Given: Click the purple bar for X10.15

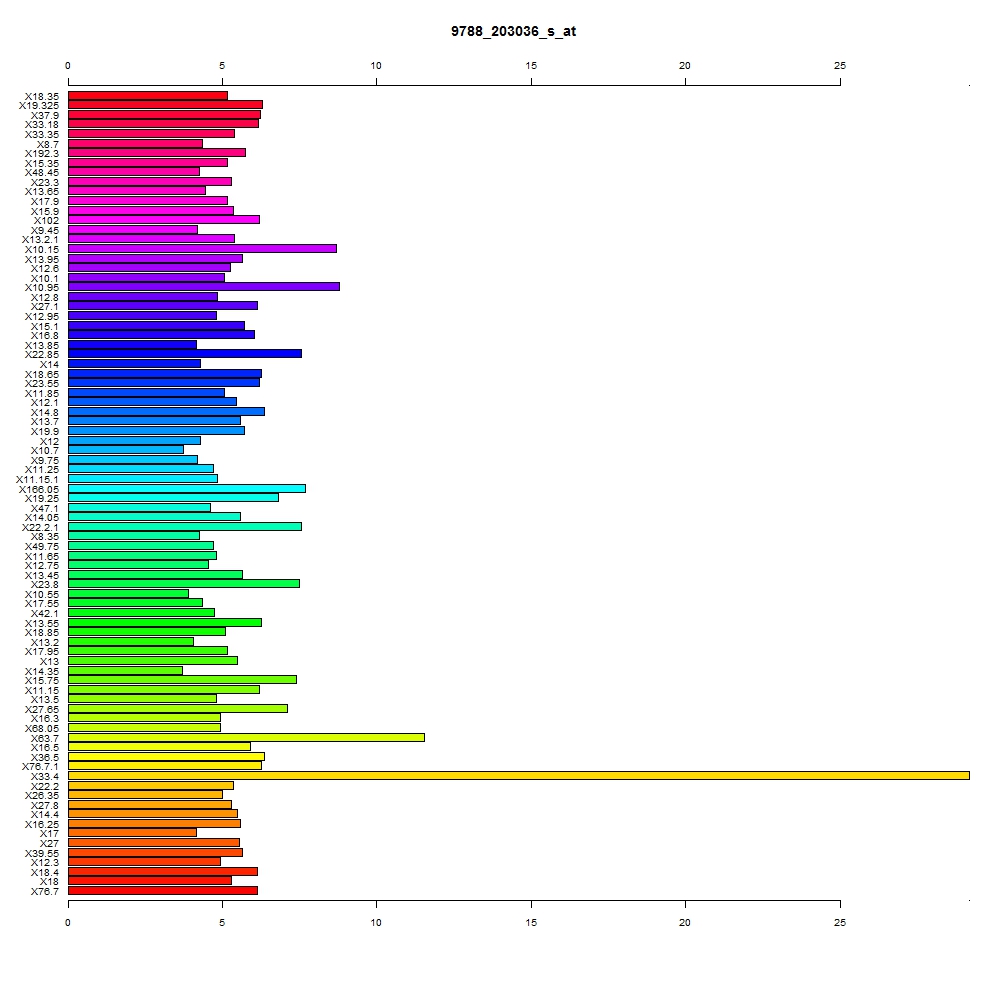Looking at the screenshot, I should click(202, 249).
